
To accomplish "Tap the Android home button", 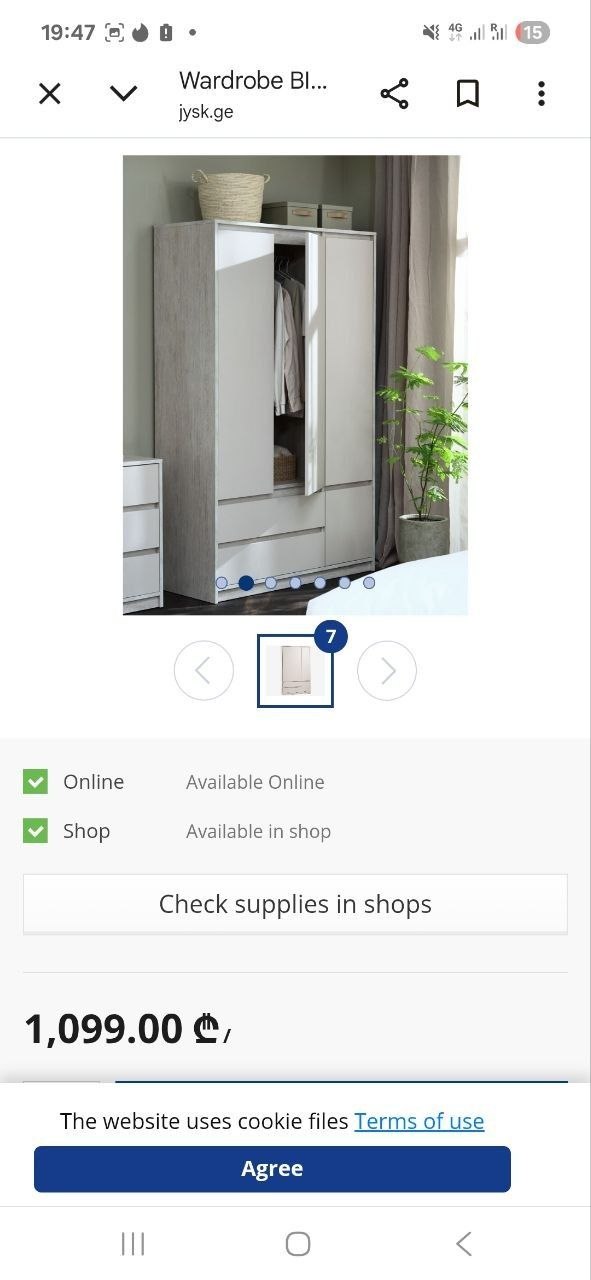I will [x=298, y=1243].
